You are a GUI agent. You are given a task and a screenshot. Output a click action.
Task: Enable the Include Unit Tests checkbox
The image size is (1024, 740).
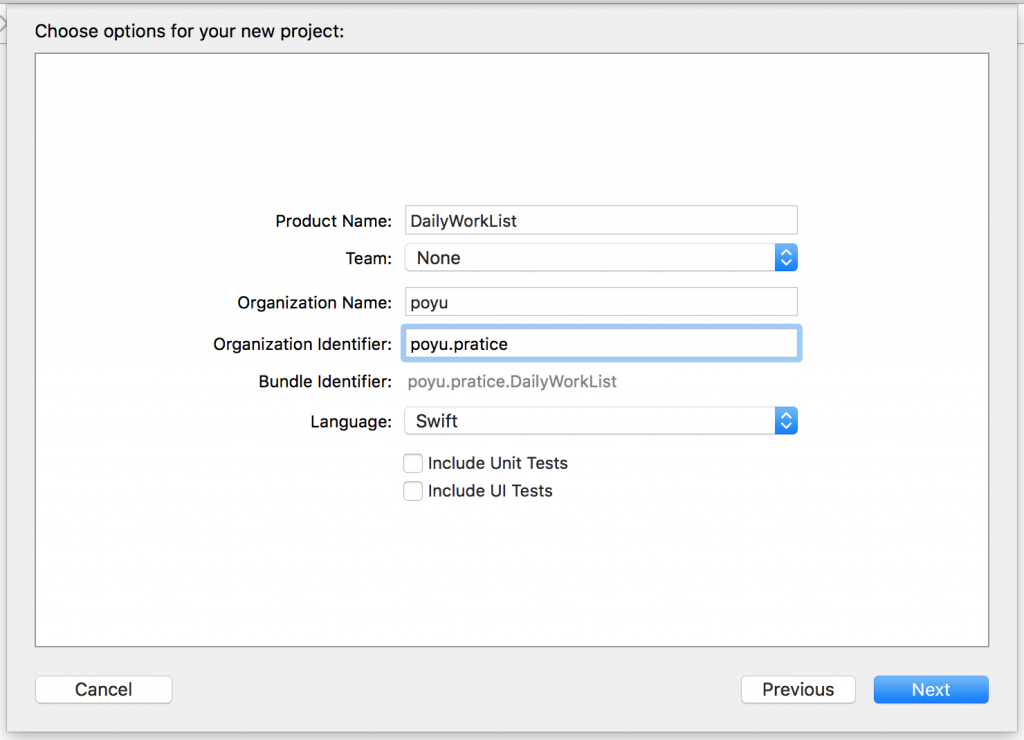pyautogui.click(x=413, y=463)
